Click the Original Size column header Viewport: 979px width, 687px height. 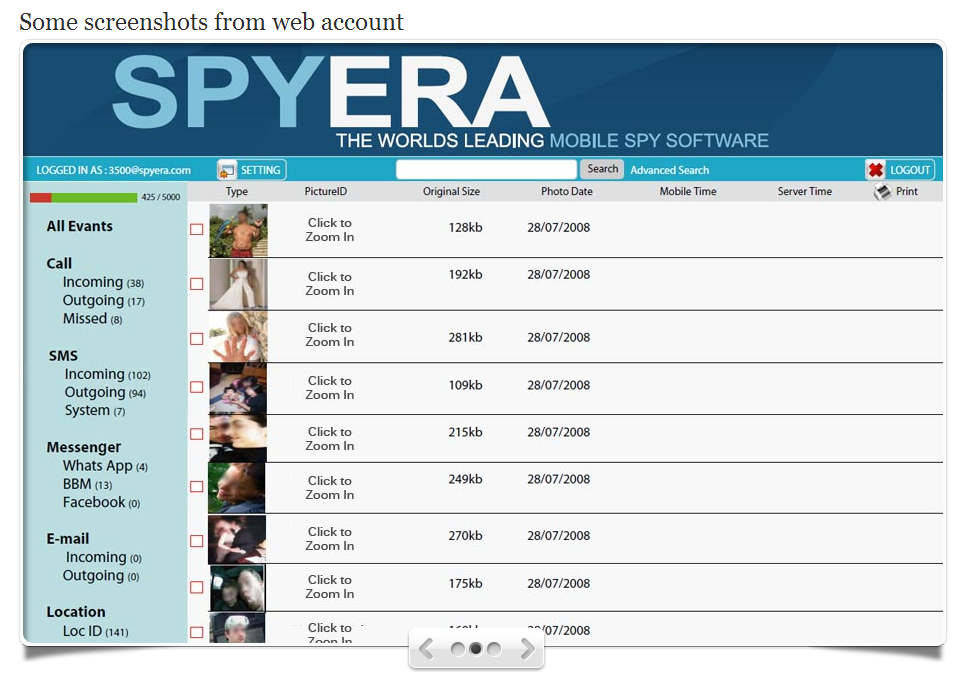point(451,191)
